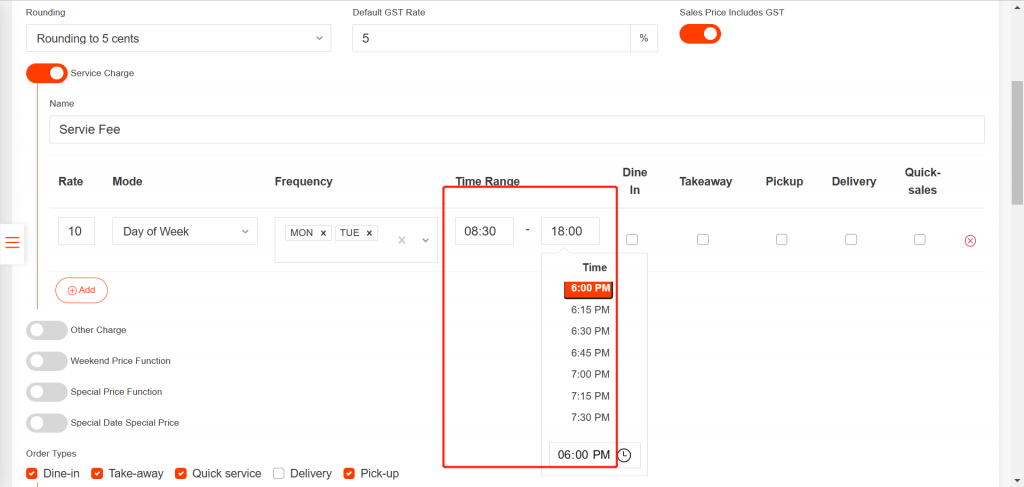Click the page vertical scrollbar

coord(1017,140)
